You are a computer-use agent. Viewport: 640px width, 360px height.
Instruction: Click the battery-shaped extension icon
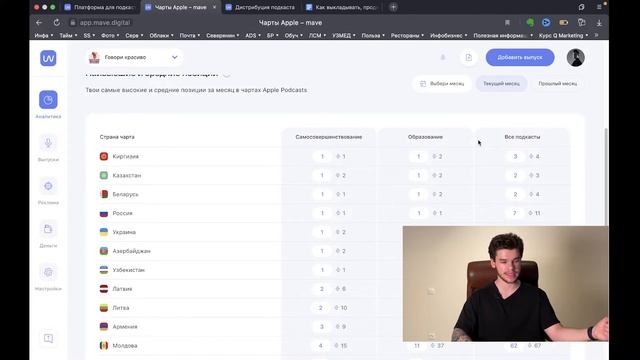tap(564, 23)
